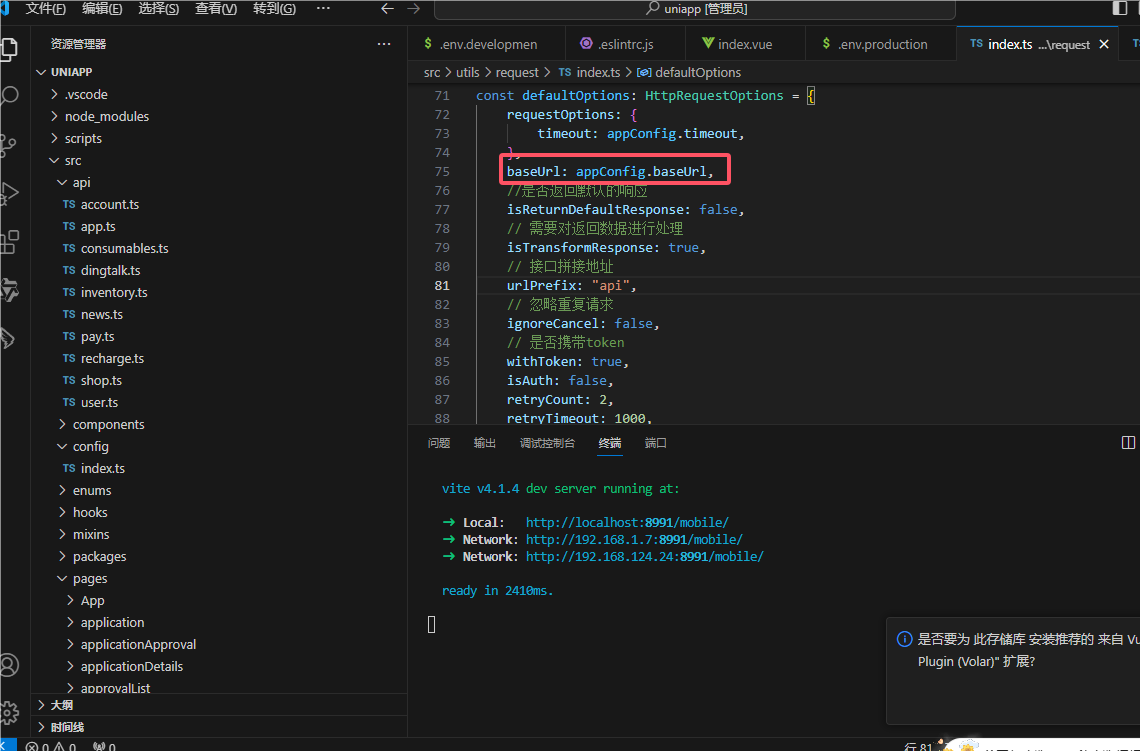Switch to the 调试控制台 panel tab

pyautogui.click(x=547, y=443)
